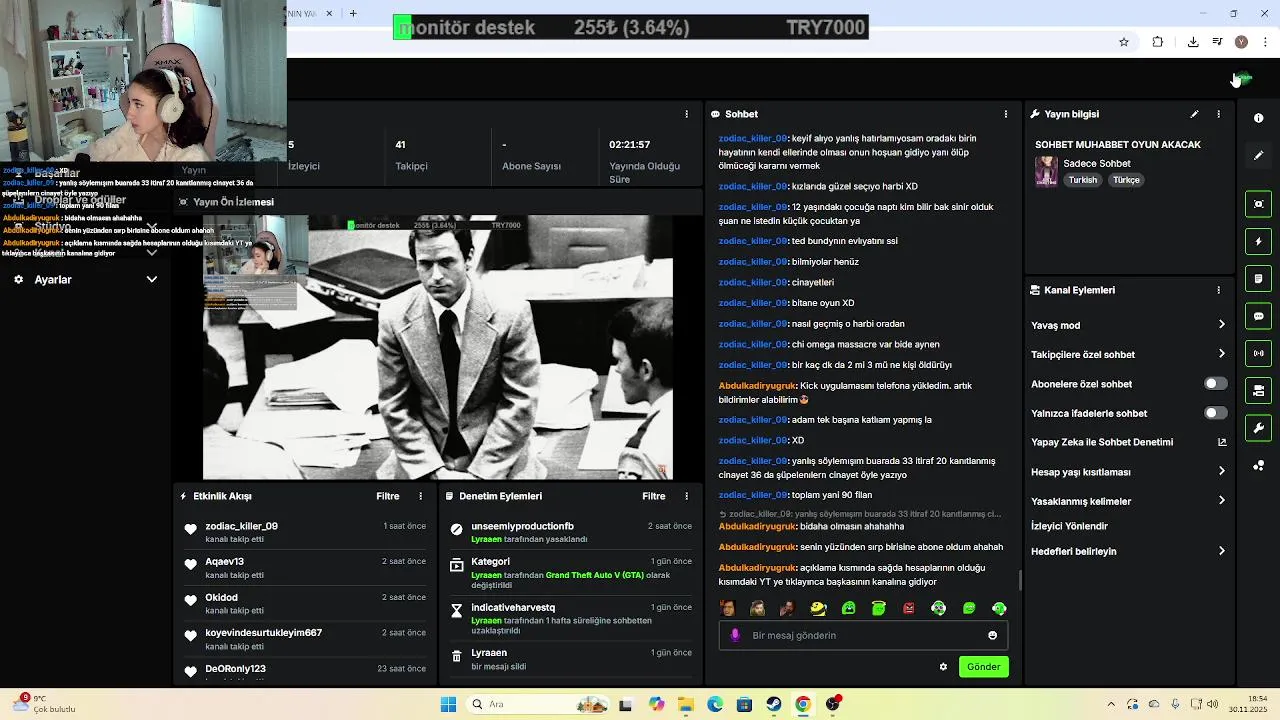The height and width of the screenshot is (720, 1280).
Task: Open the Sohbet panel options menu
Action: [x=1005, y=114]
